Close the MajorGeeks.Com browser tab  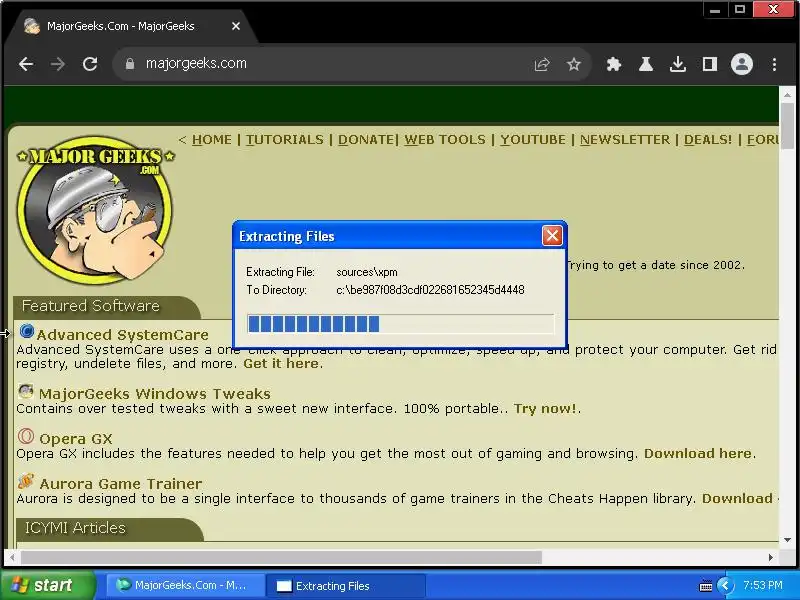coord(236,26)
